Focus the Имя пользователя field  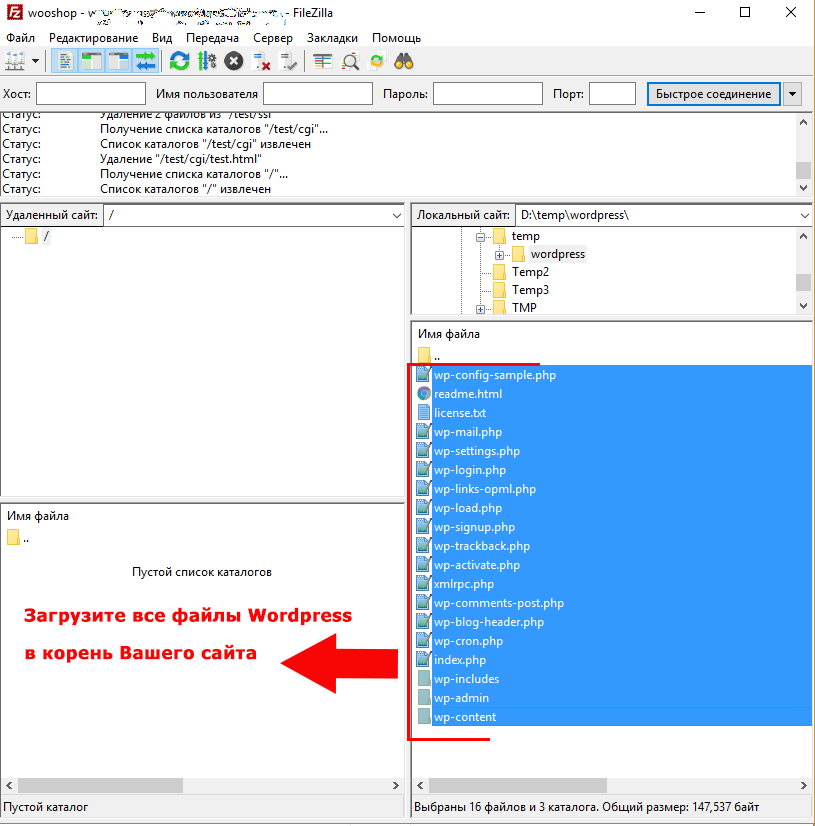click(x=318, y=94)
